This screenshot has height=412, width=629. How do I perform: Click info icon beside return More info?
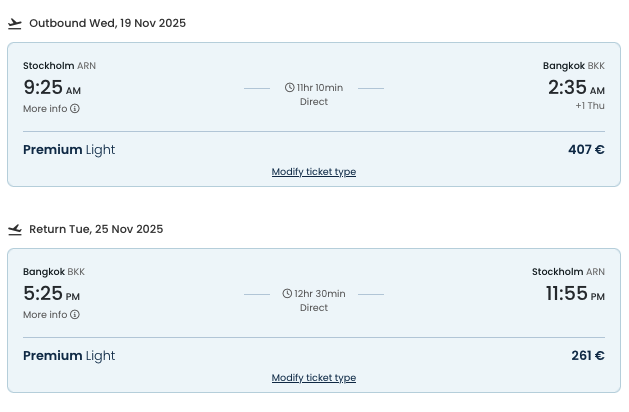coord(75,315)
